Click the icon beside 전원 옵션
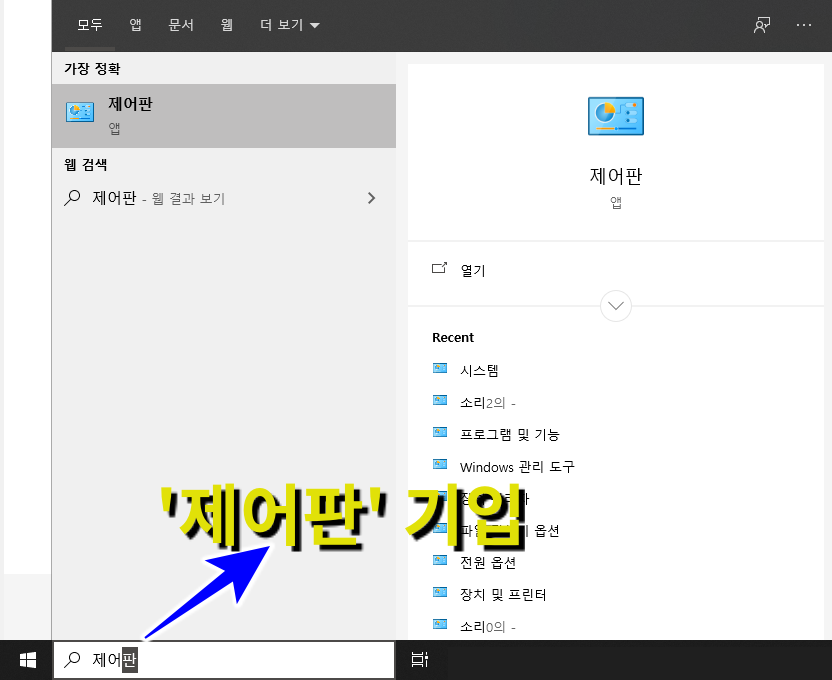The height and width of the screenshot is (680, 832). [440, 560]
